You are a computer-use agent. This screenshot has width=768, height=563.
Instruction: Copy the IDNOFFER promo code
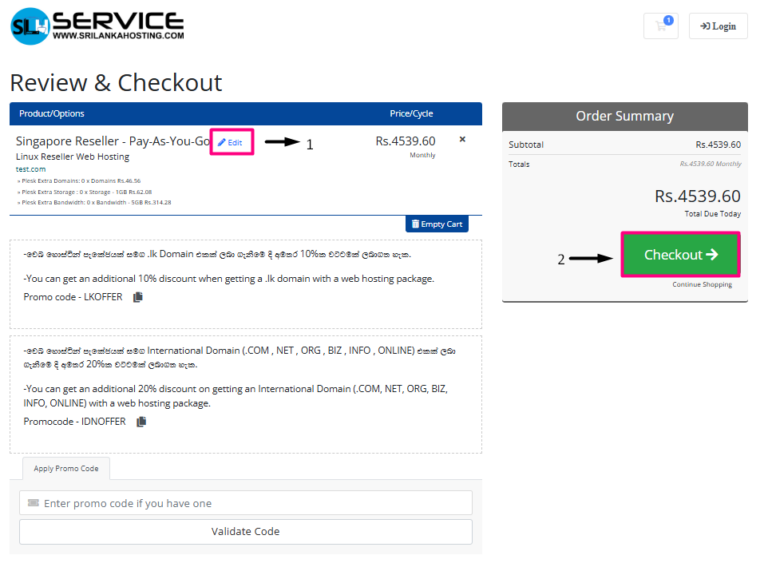tap(141, 422)
